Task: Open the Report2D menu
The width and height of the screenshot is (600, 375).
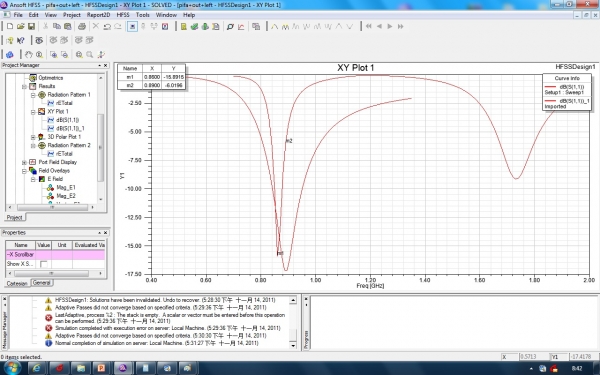Action: click(x=98, y=15)
